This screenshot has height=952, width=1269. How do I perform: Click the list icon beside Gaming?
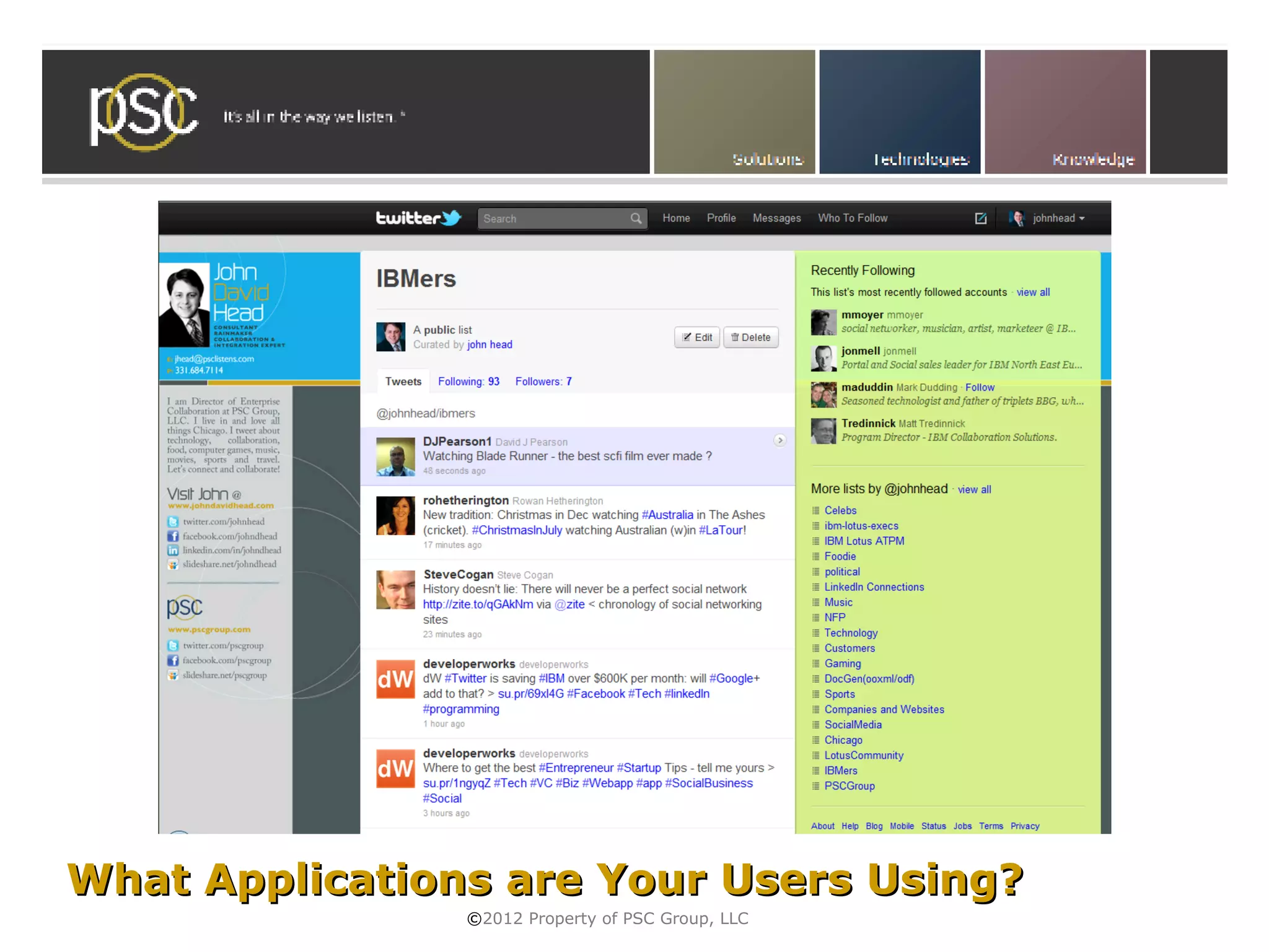[x=815, y=663]
